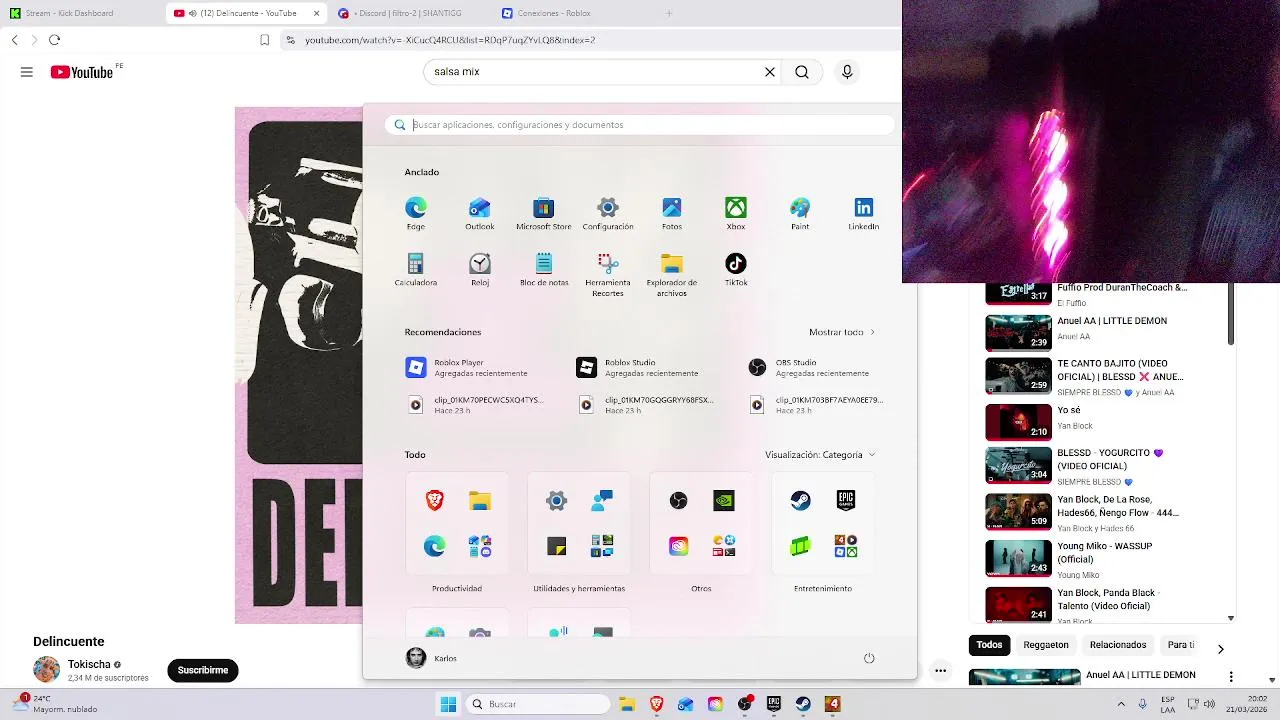Image resolution: width=1280 pixels, height=720 pixels.
Task: Switch to Stream - Kick Dashboard tab
Action: [80, 13]
